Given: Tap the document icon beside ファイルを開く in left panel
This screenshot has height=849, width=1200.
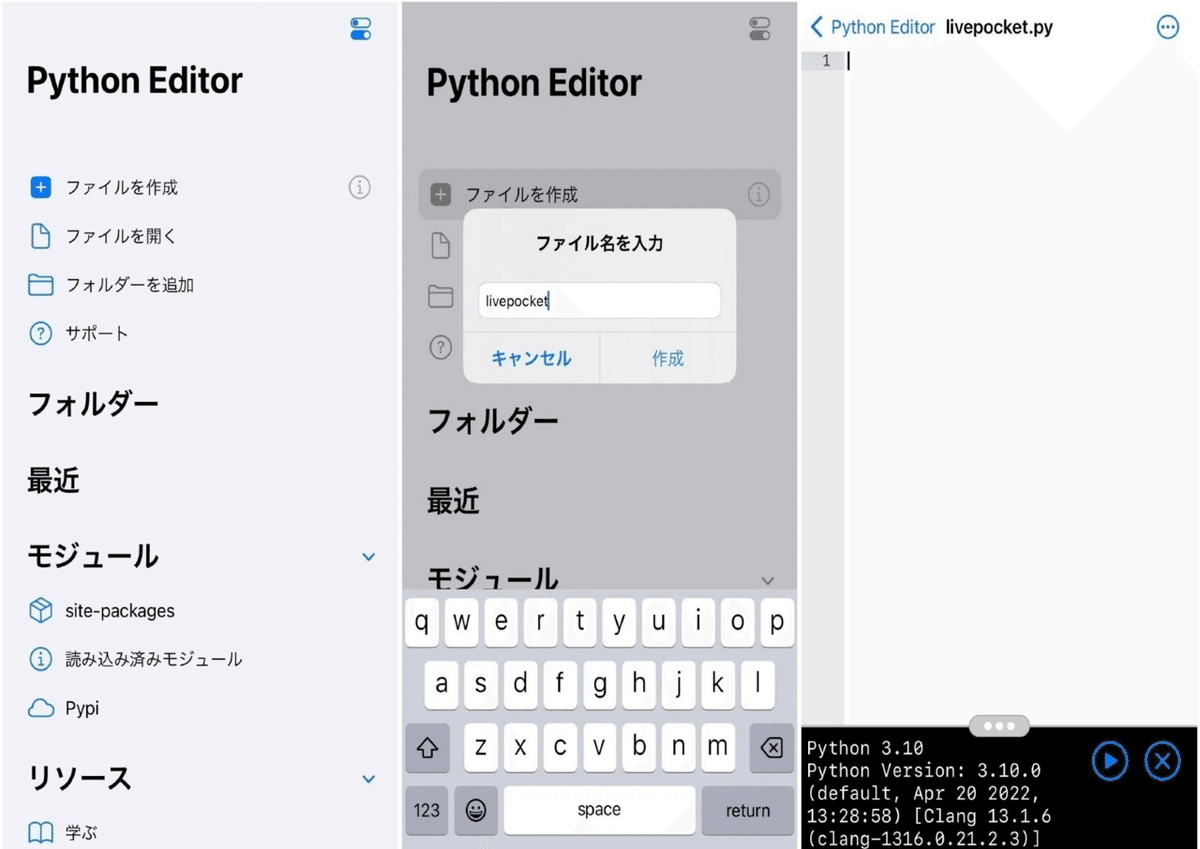Looking at the screenshot, I should (41, 236).
